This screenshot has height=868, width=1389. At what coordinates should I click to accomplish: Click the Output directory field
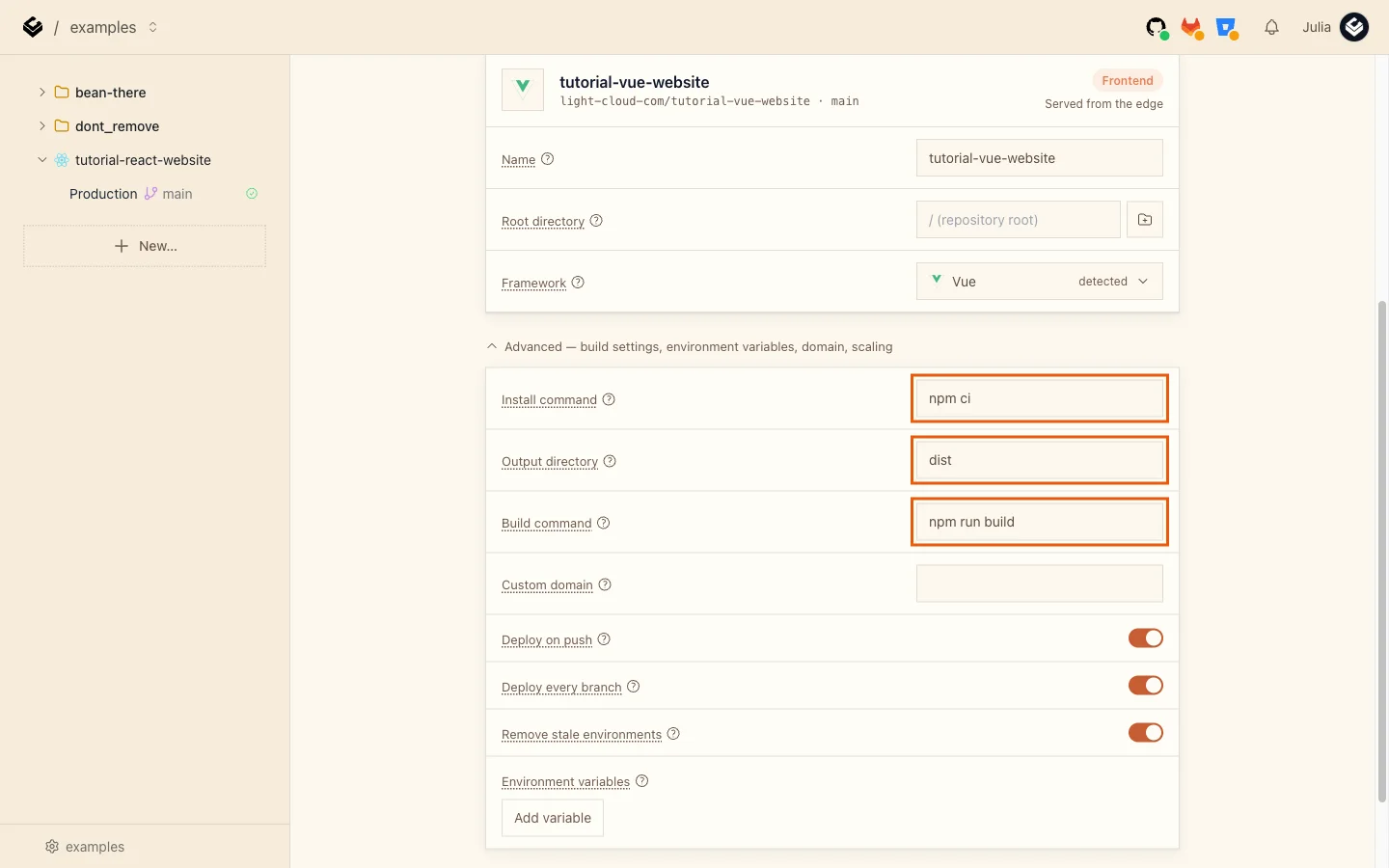coord(1040,460)
